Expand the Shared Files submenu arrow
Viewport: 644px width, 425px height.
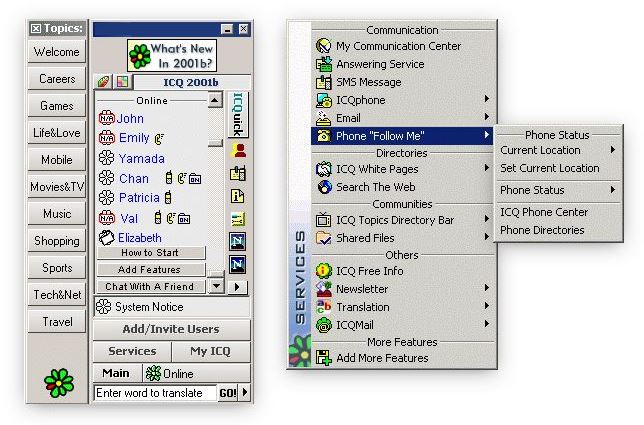(487, 237)
